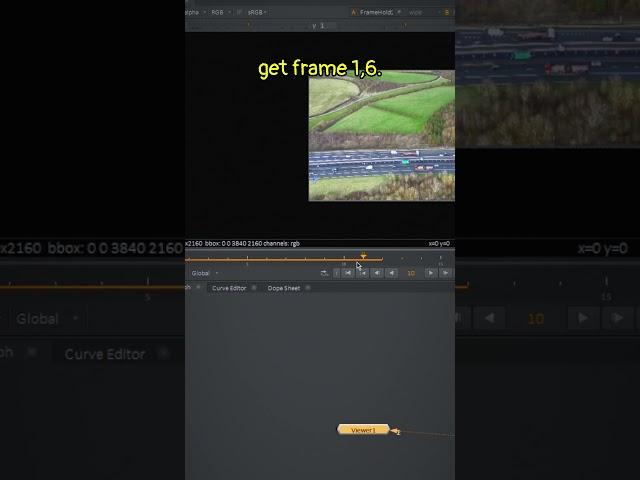Open the sRGB viewer process dropdown
640x480 pixels.
pos(257,12)
